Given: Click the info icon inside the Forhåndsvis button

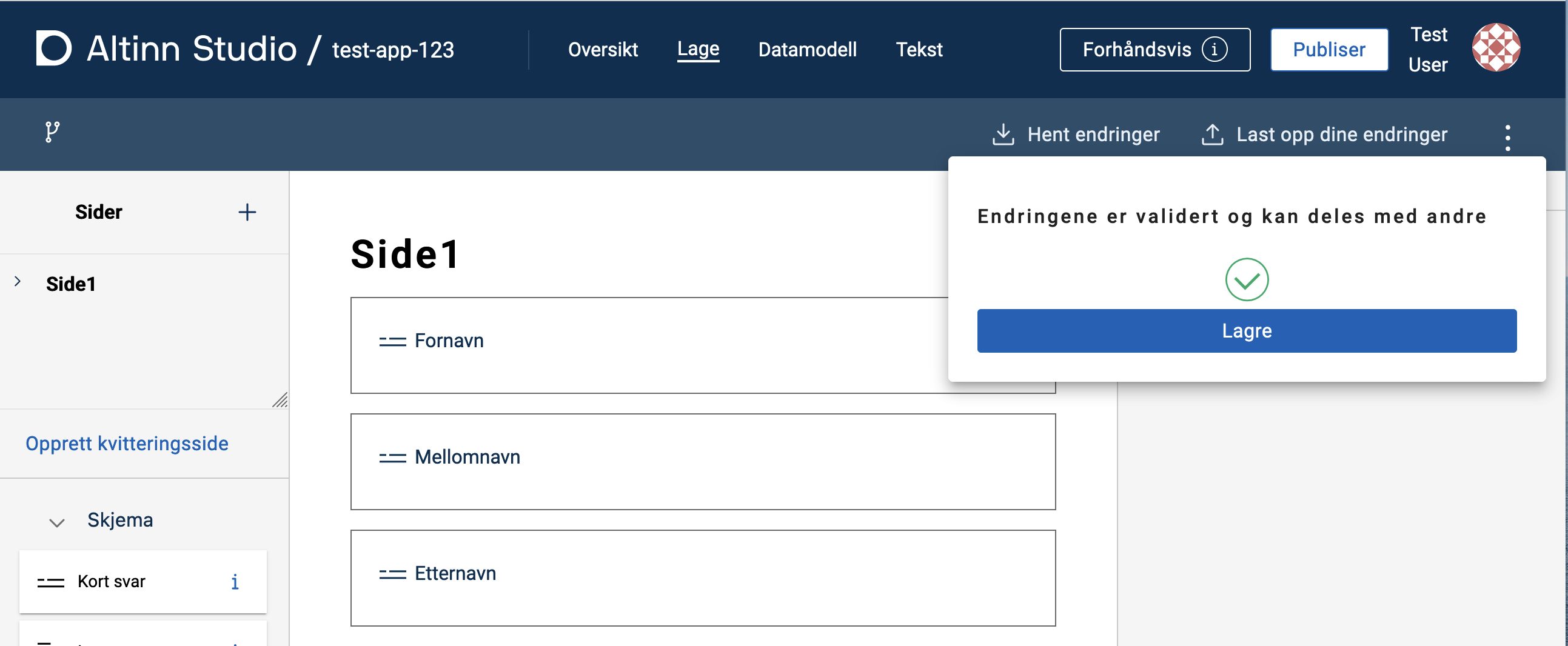Looking at the screenshot, I should click(1215, 50).
